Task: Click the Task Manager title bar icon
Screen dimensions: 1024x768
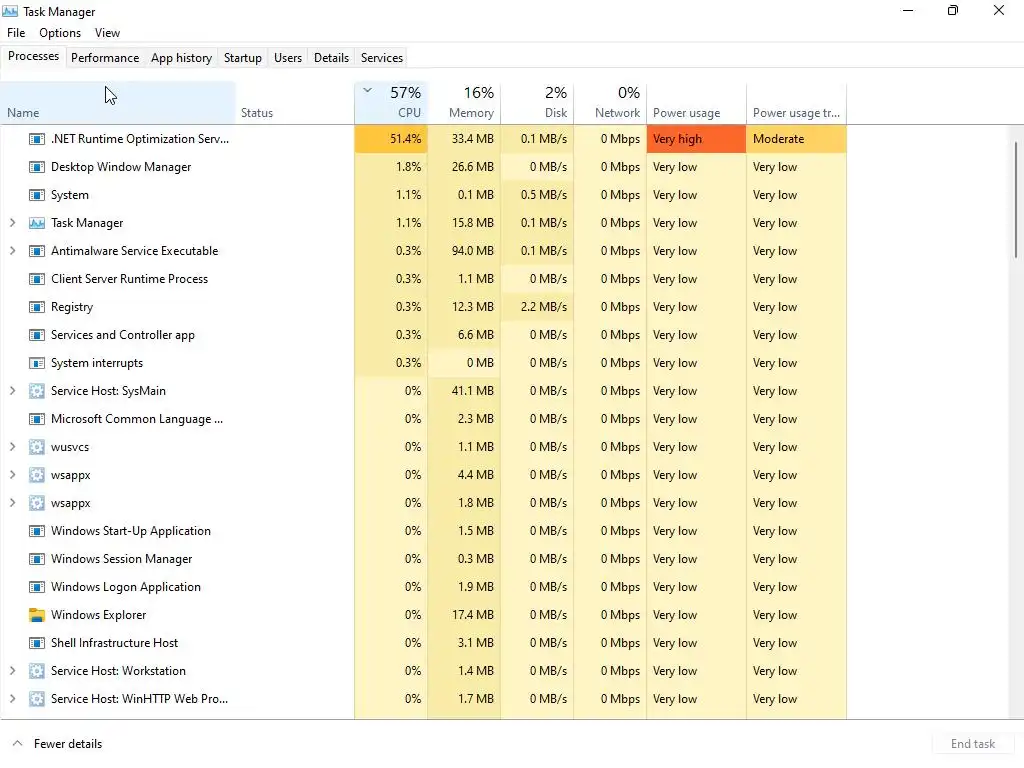Action: tap(10, 11)
